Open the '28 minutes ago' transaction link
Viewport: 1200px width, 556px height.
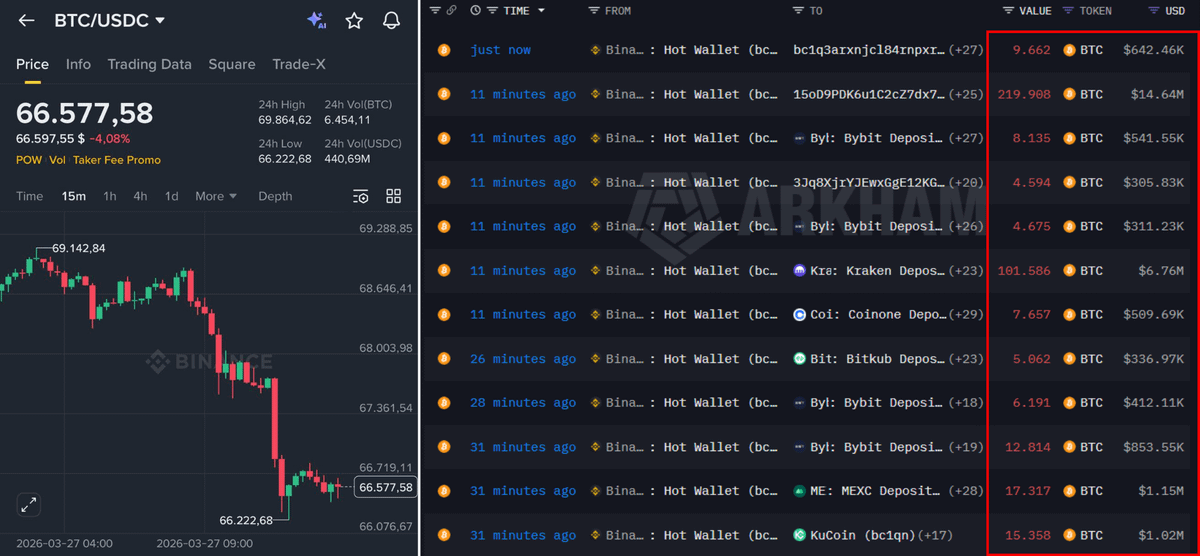(523, 403)
